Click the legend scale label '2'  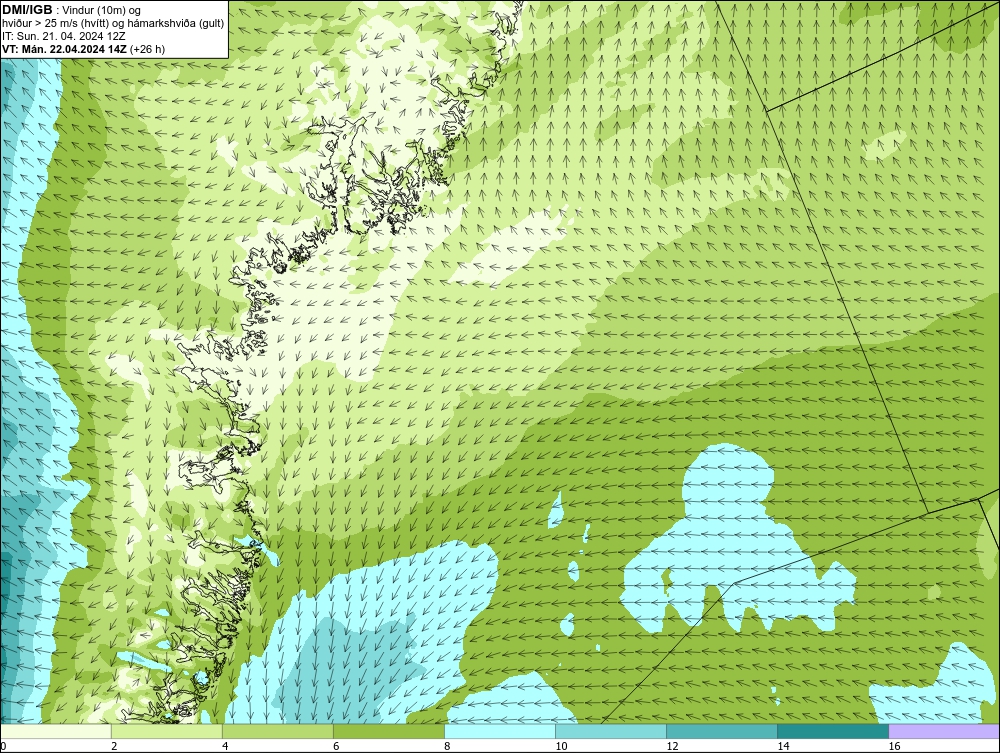[114, 746]
